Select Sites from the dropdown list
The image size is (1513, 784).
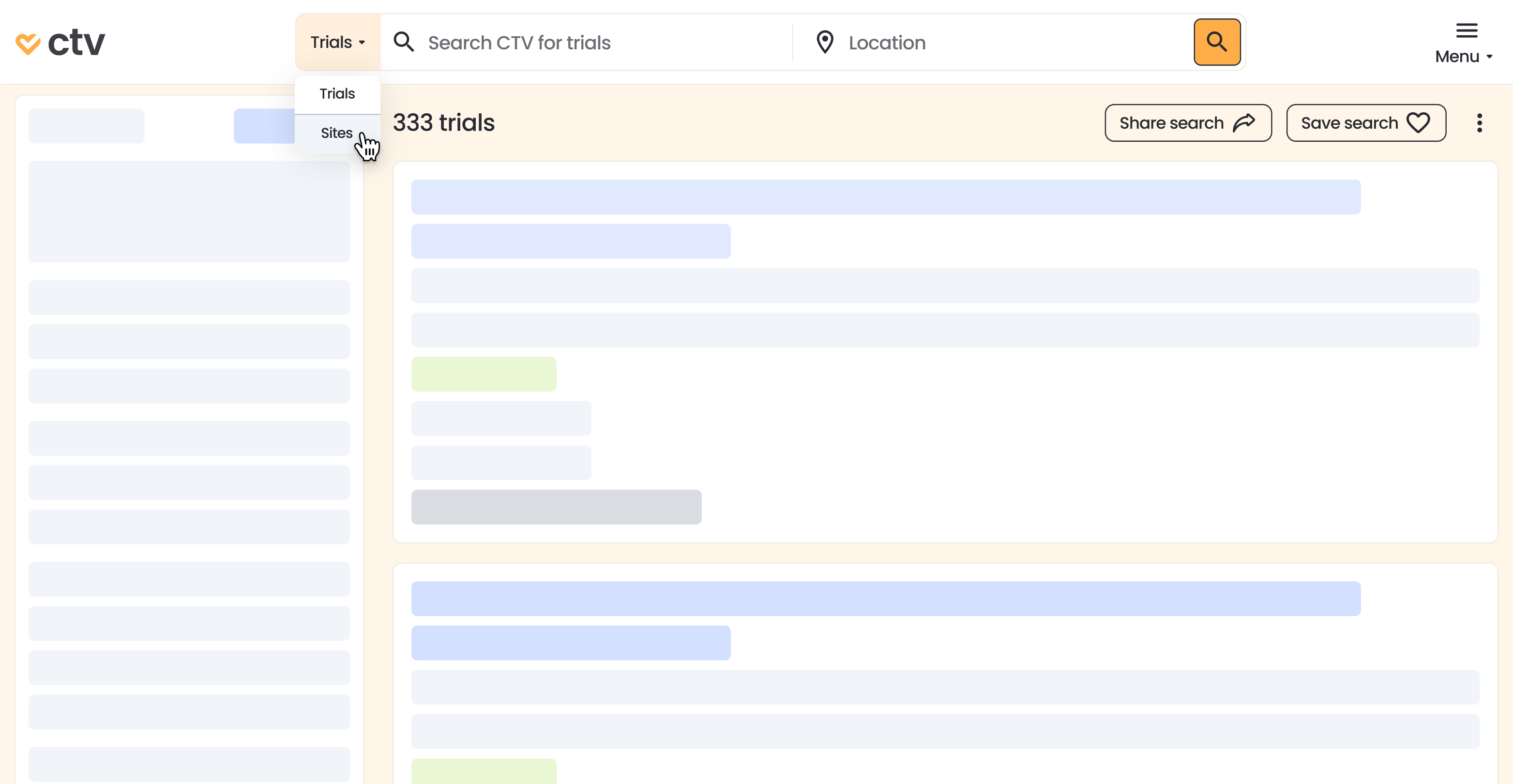click(x=336, y=133)
